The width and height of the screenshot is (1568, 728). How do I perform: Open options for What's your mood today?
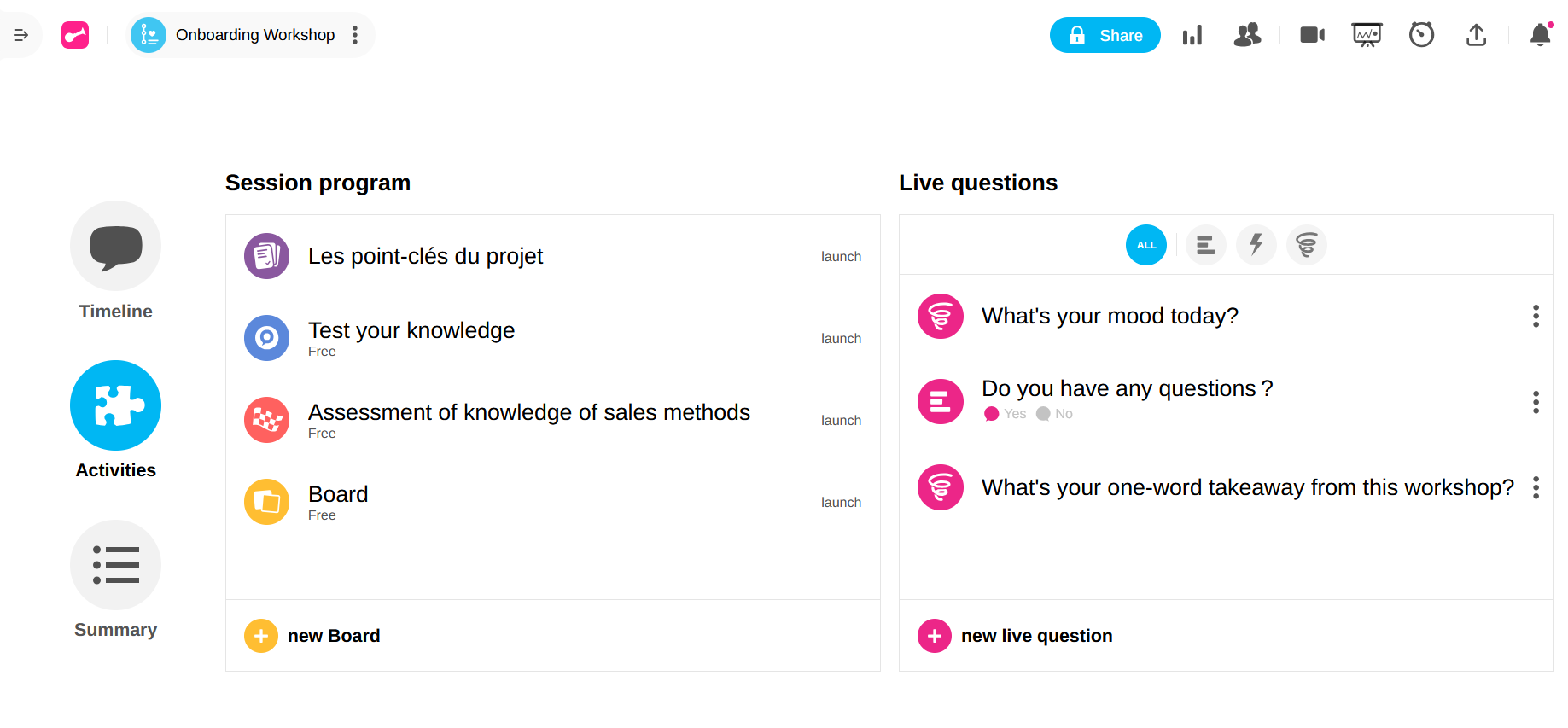click(1536, 317)
